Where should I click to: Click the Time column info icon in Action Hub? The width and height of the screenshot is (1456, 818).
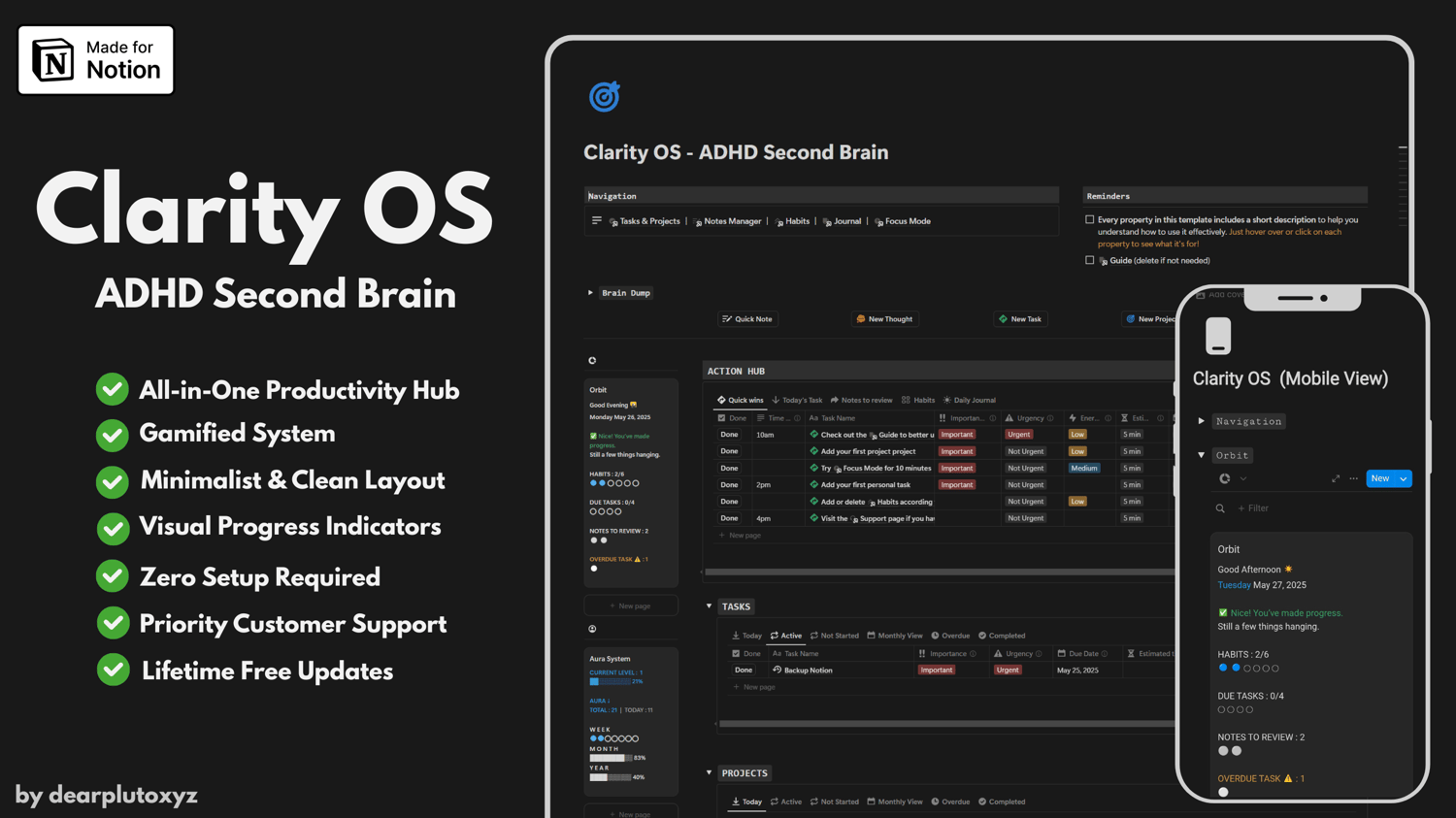pyautogui.click(x=798, y=418)
